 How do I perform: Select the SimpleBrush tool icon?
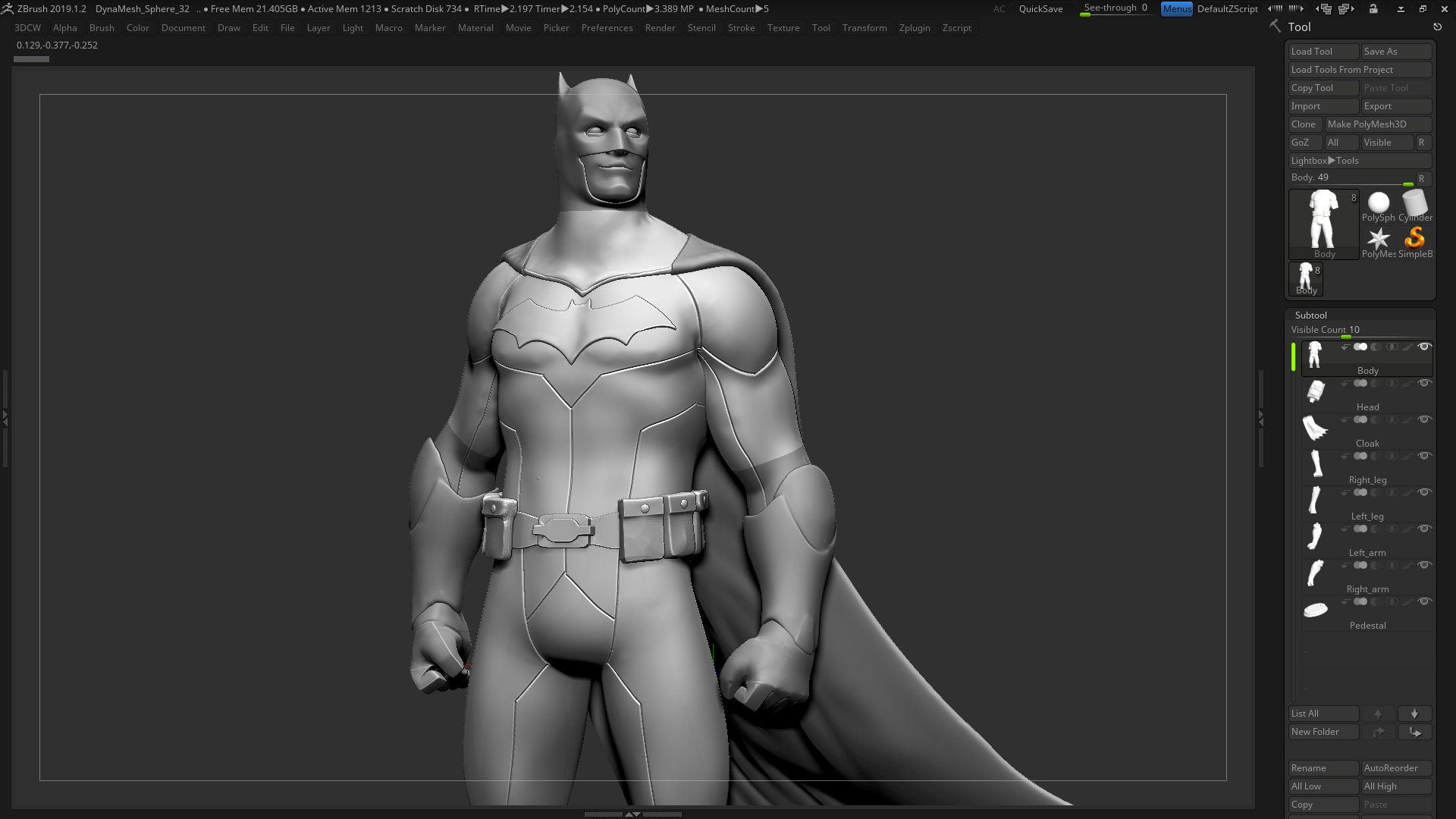tap(1415, 243)
